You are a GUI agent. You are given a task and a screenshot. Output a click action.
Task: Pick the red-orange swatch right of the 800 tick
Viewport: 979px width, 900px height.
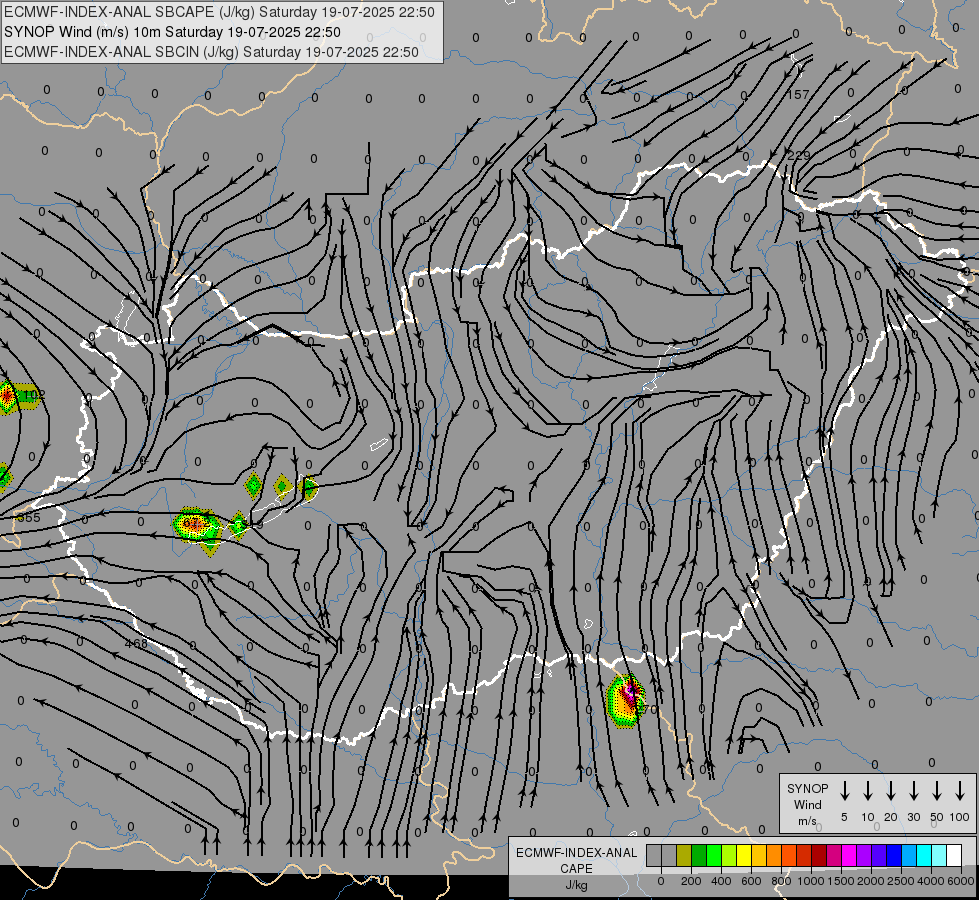789,855
